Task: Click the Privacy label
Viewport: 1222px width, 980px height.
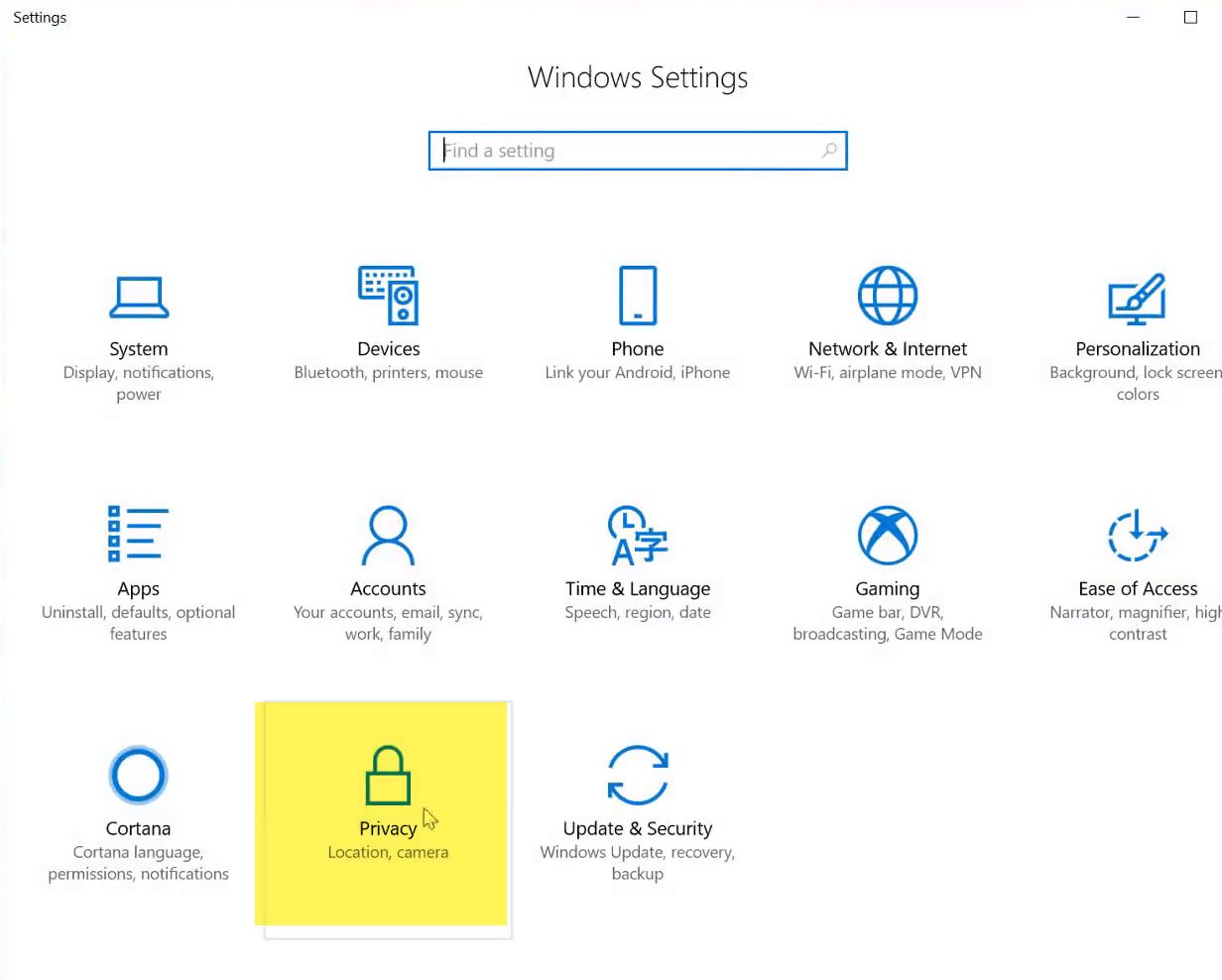Action: point(388,829)
